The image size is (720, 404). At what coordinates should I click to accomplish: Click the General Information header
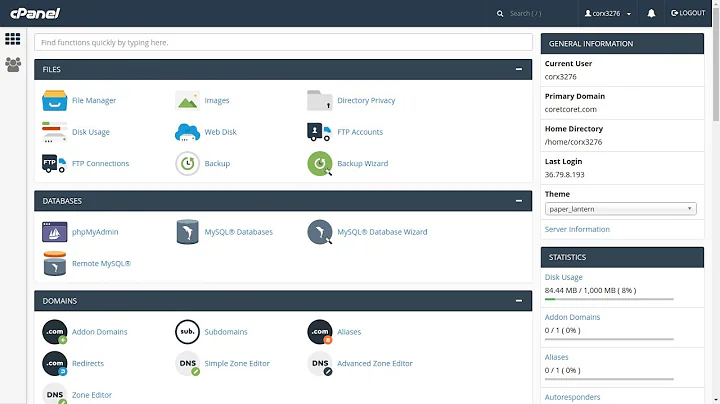click(622, 44)
